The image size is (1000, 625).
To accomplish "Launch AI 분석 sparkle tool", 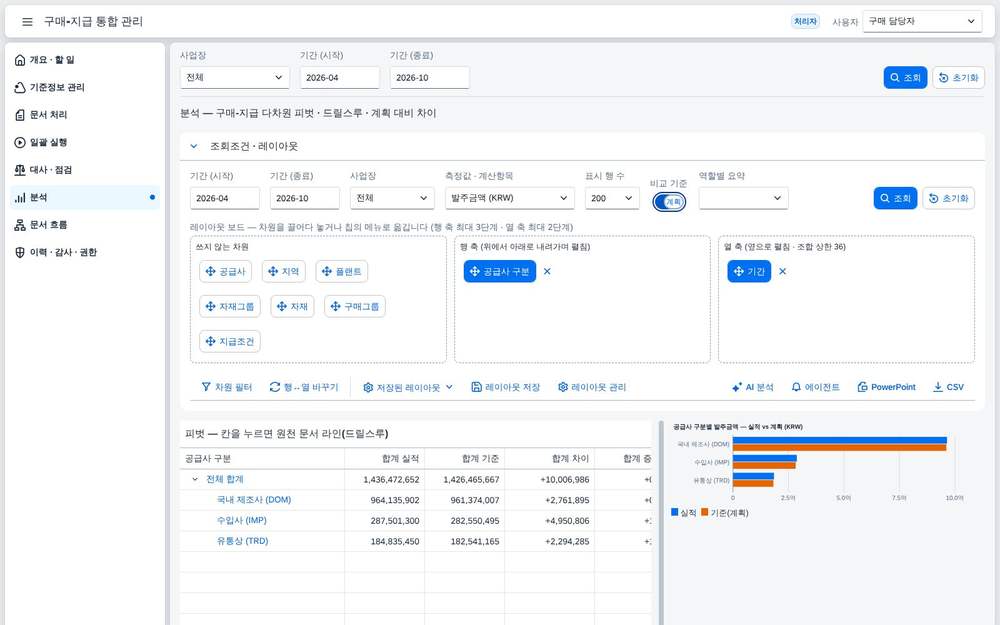I will point(753,387).
